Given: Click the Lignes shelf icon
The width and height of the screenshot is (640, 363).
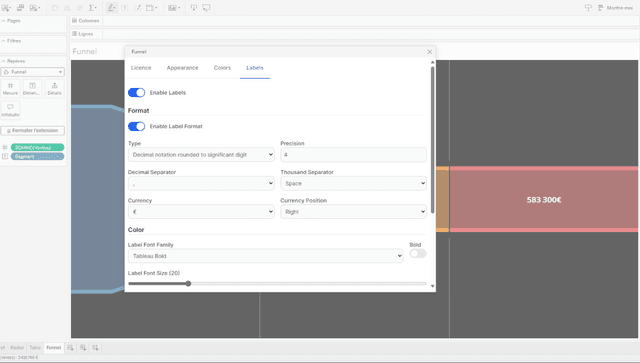Looking at the screenshot, I should [74, 33].
